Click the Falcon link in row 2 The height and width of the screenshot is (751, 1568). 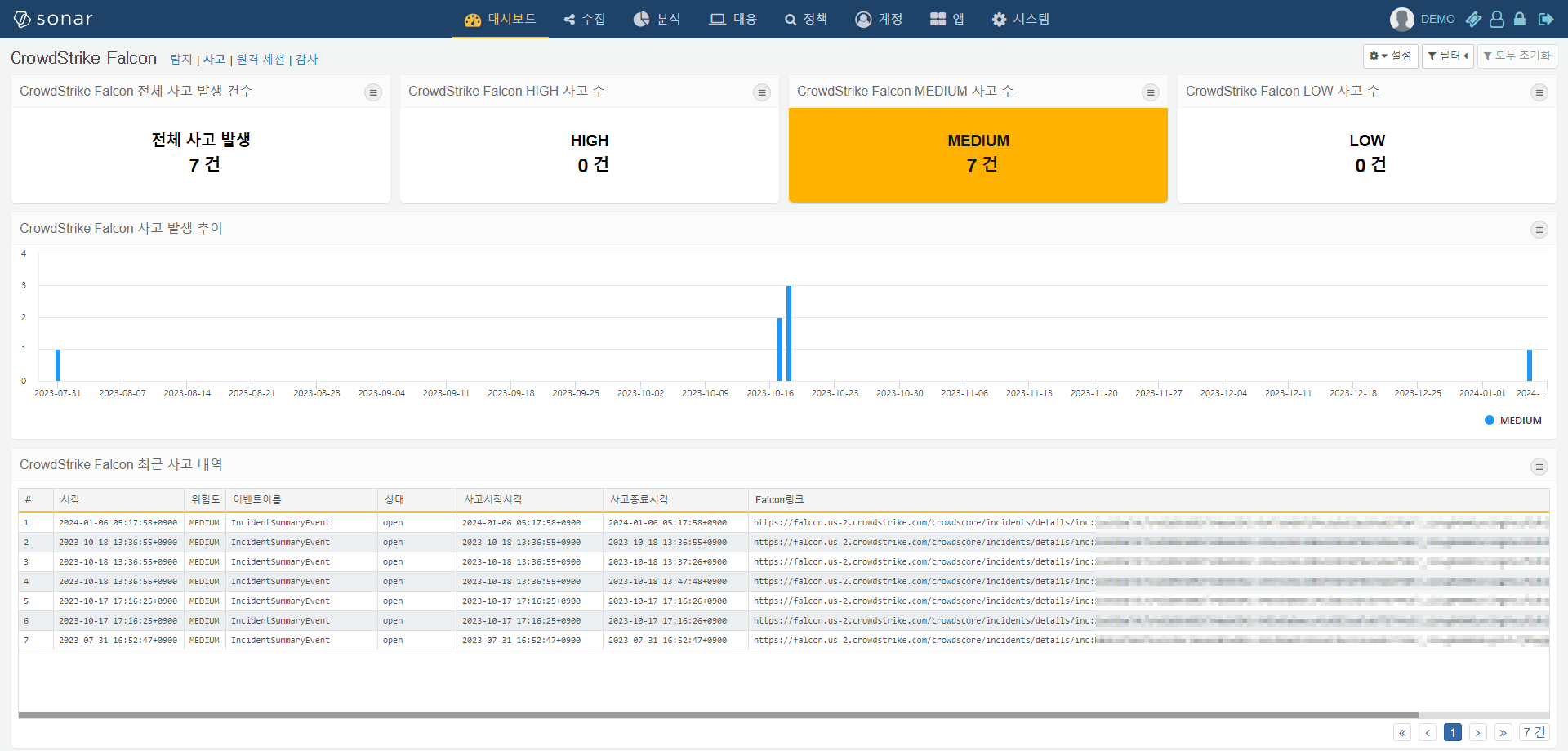(x=1151, y=543)
